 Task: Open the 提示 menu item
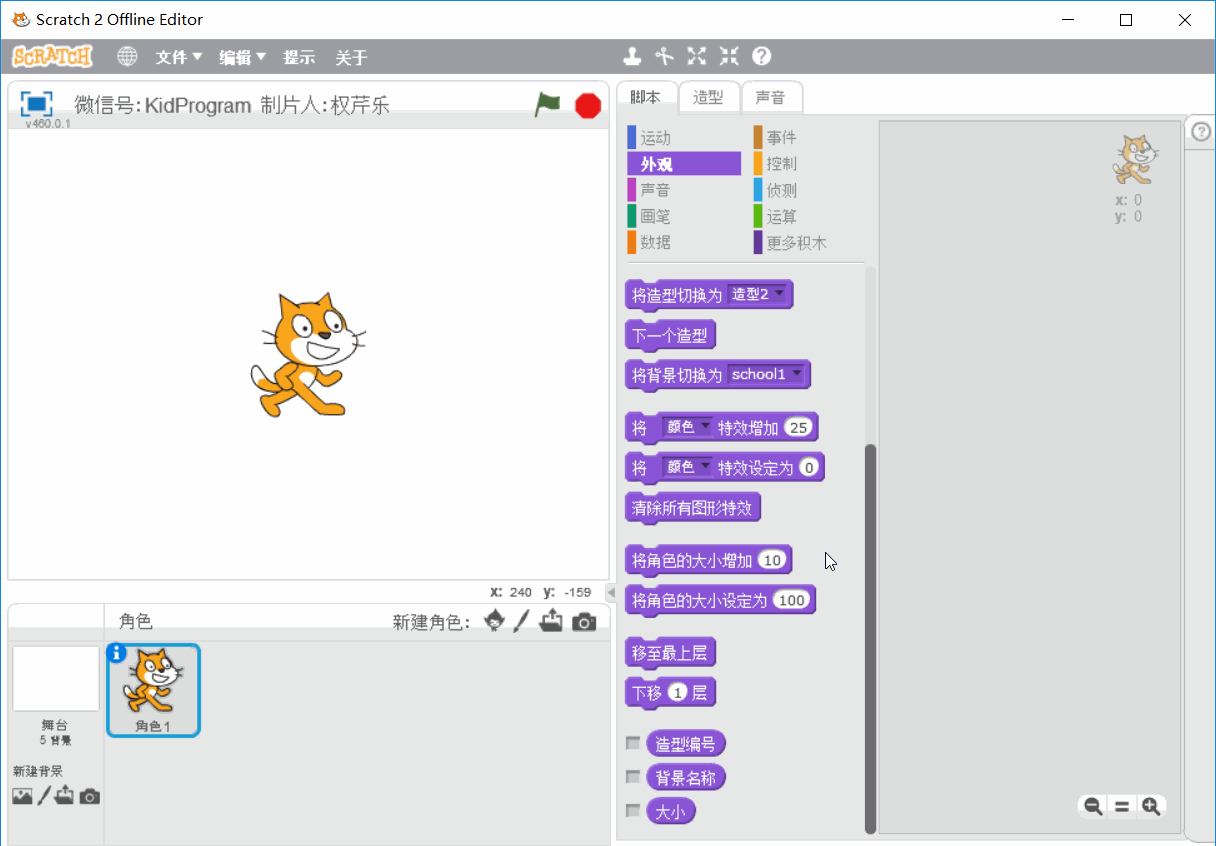click(x=299, y=57)
